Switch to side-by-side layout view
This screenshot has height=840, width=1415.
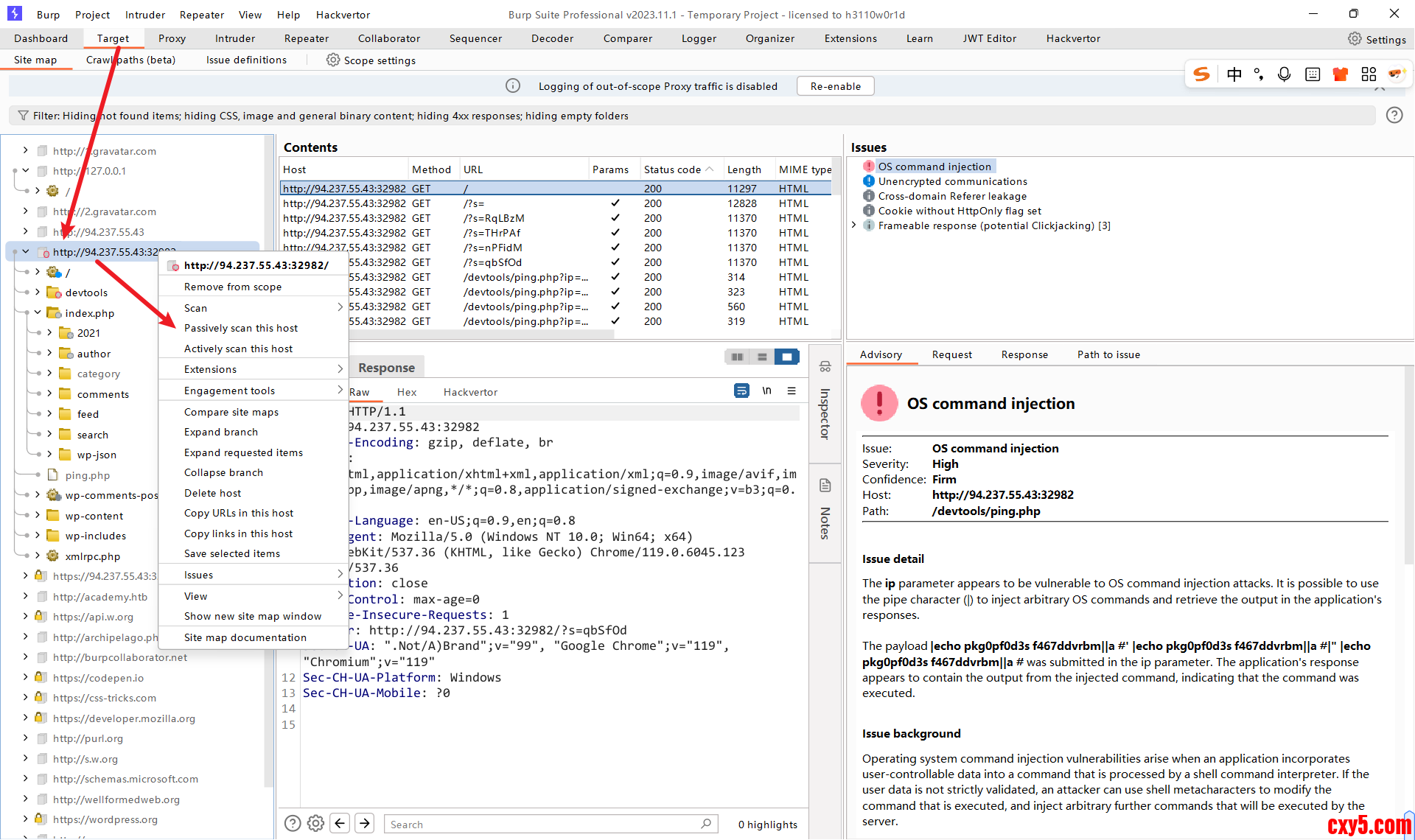(x=737, y=357)
